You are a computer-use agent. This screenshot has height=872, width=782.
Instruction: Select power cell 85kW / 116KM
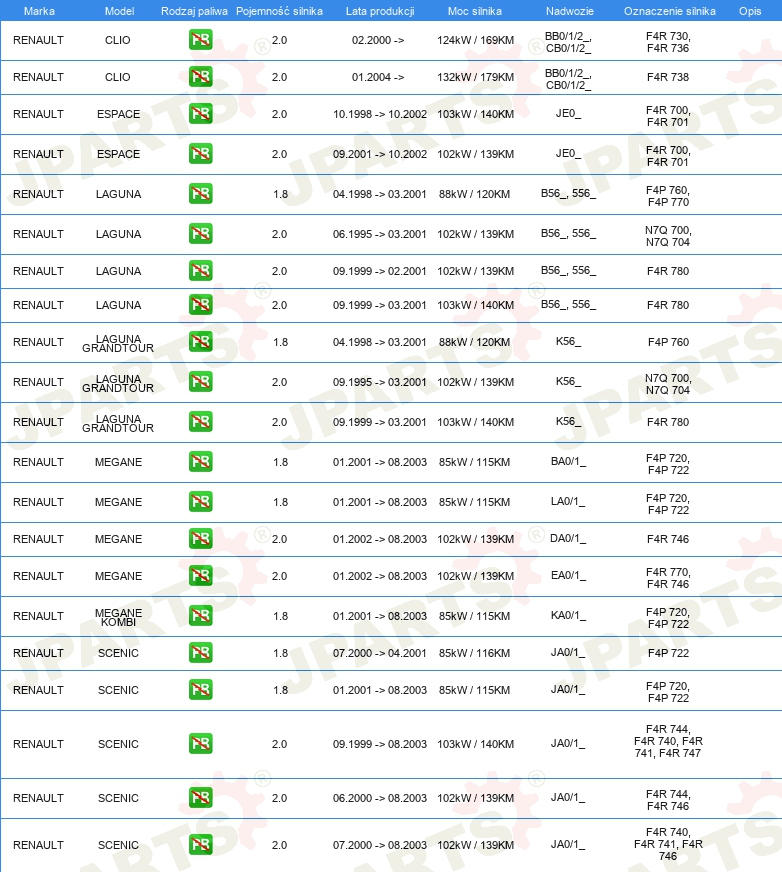coord(474,653)
